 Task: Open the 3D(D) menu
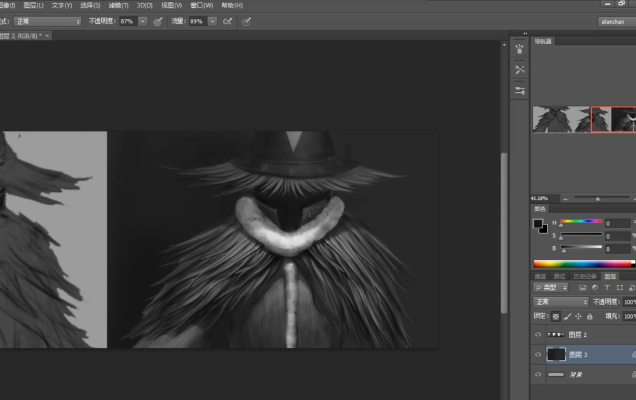click(144, 5)
